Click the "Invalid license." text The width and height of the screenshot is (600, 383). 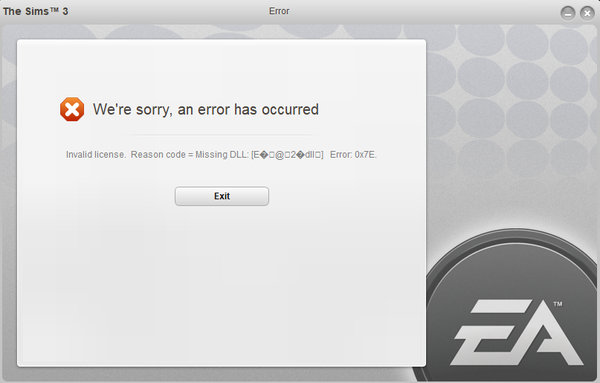[x=96, y=155]
